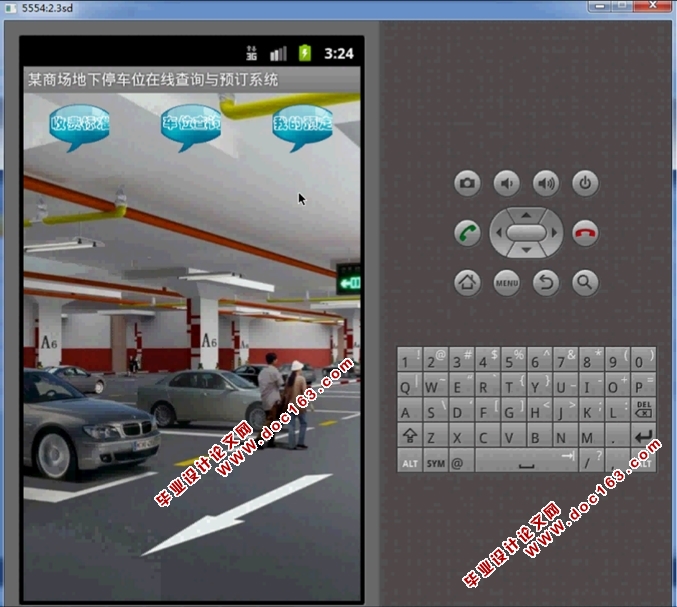Click the slash question mark key
Image resolution: width=677 pixels, height=607 pixels.
592,460
